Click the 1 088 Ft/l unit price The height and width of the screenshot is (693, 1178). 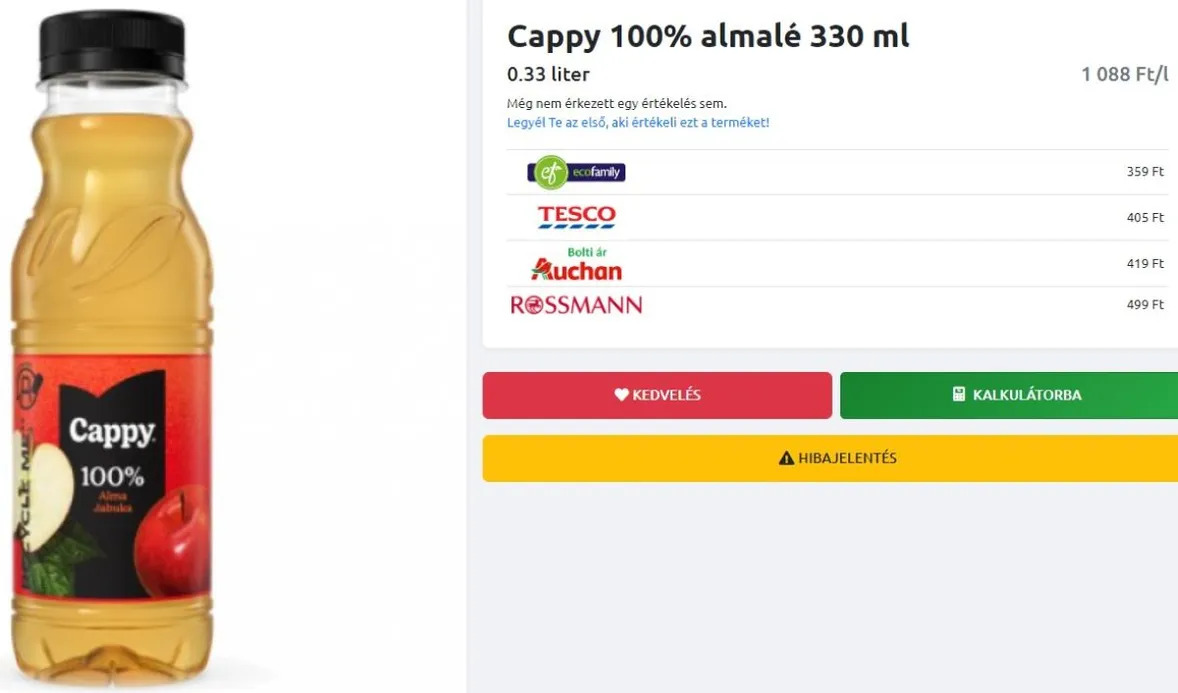point(1124,75)
